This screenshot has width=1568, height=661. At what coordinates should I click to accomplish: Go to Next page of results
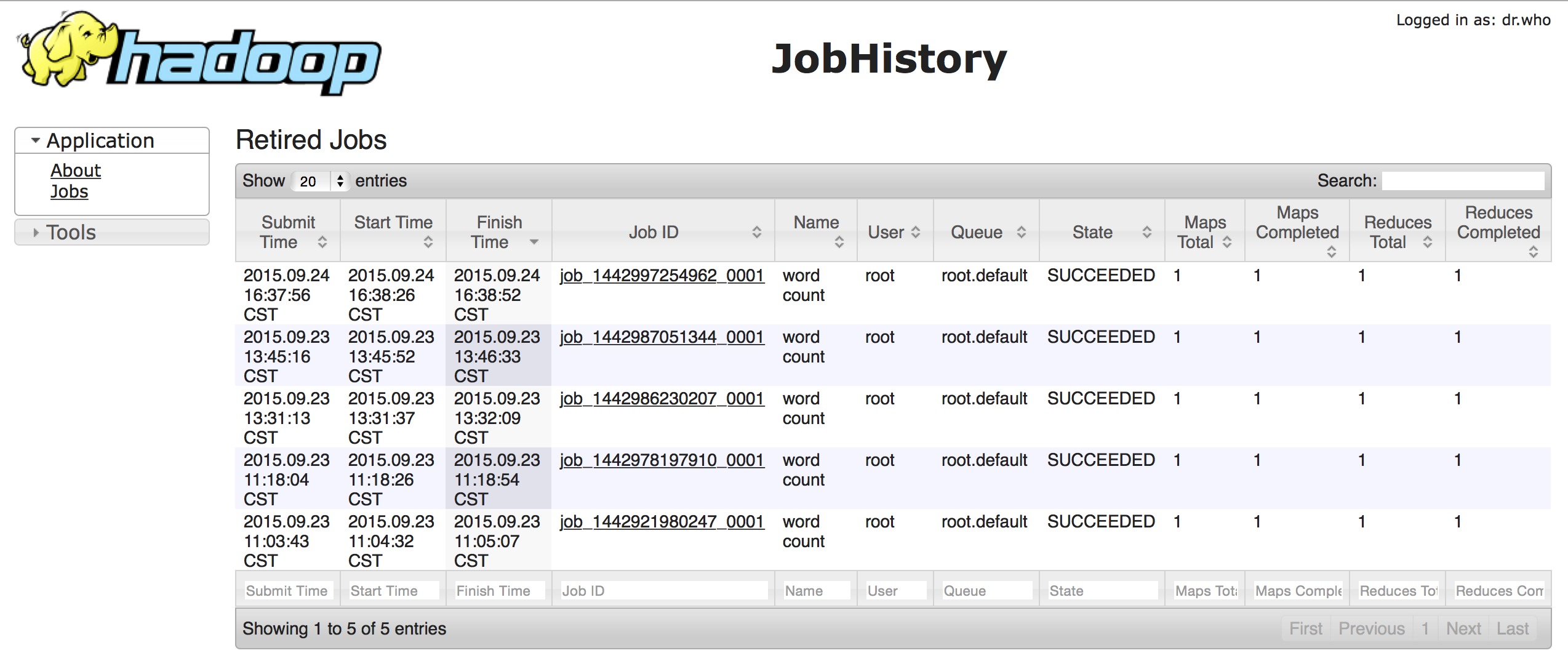1463,628
